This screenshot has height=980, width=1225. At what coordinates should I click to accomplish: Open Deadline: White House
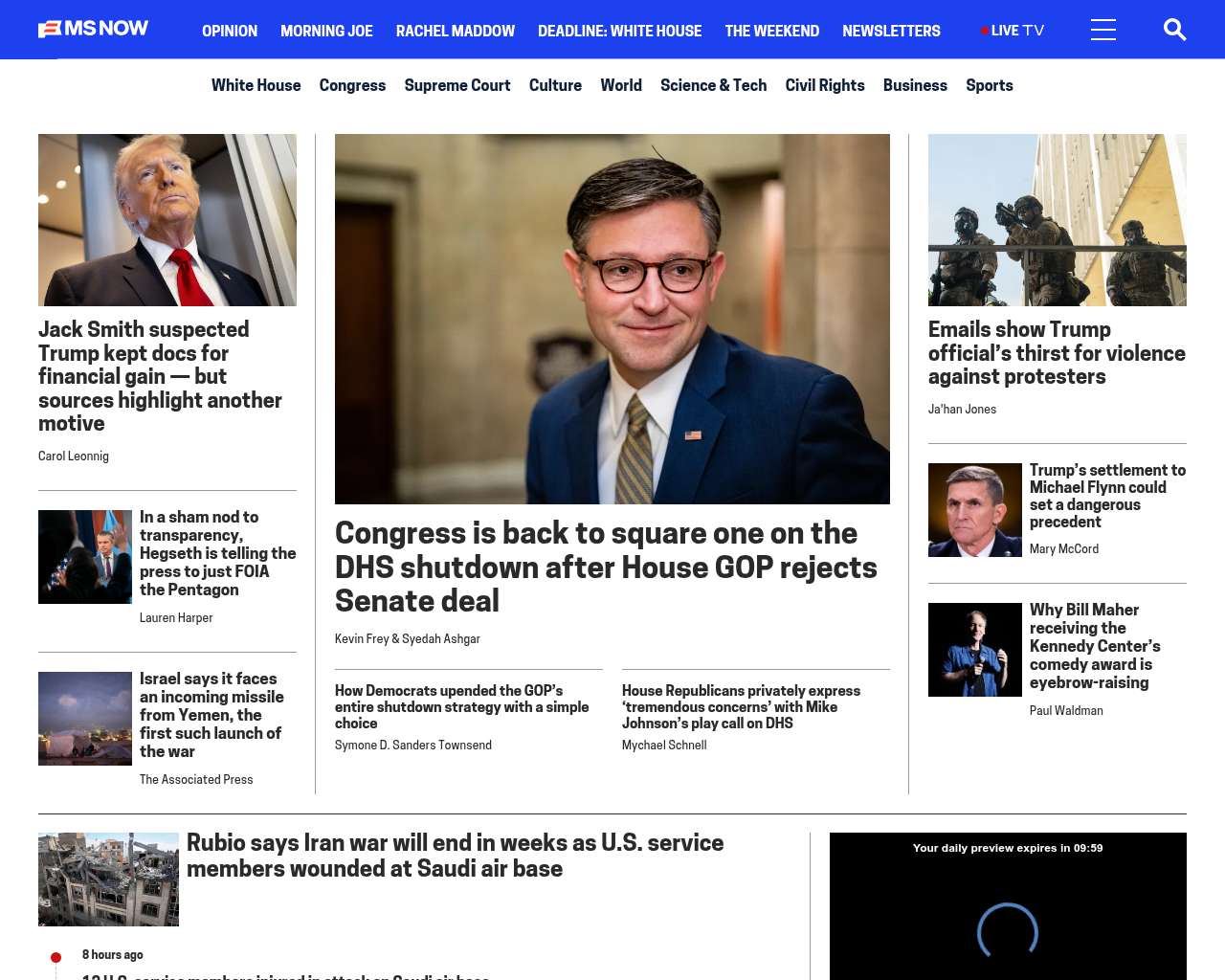click(620, 31)
